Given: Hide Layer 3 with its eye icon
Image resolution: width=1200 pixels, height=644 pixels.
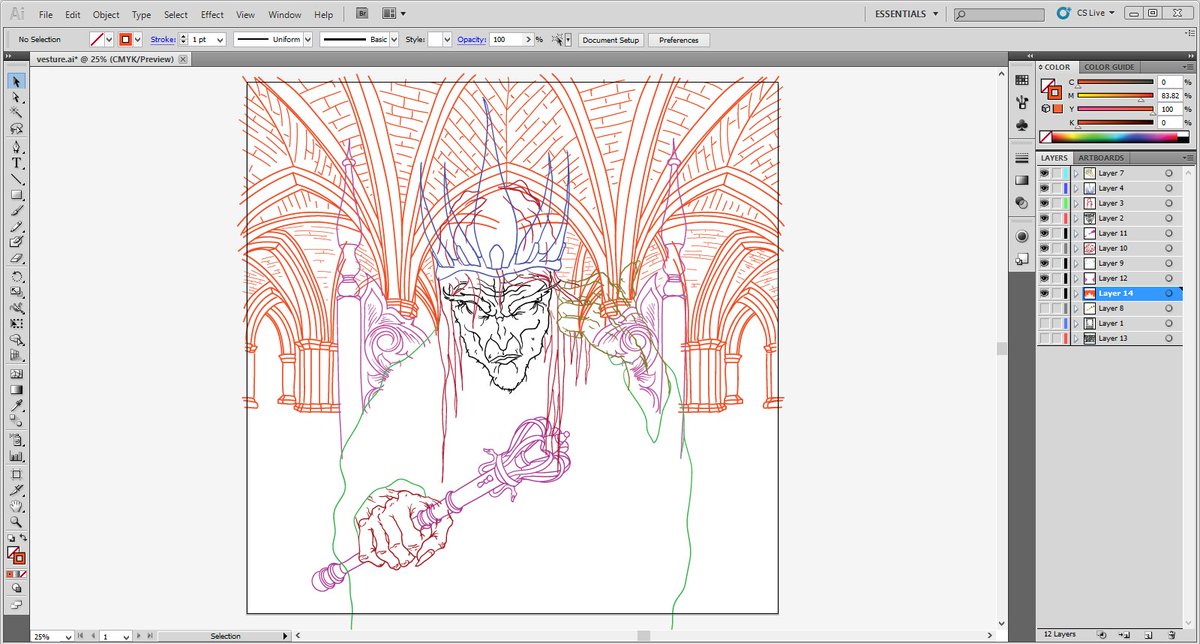Looking at the screenshot, I should (x=1044, y=203).
